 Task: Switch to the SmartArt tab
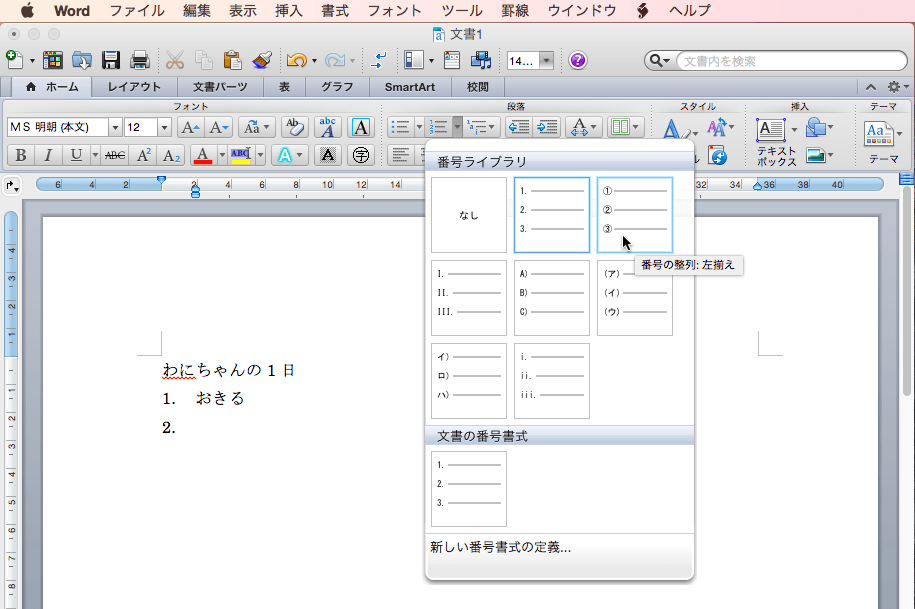(x=410, y=87)
